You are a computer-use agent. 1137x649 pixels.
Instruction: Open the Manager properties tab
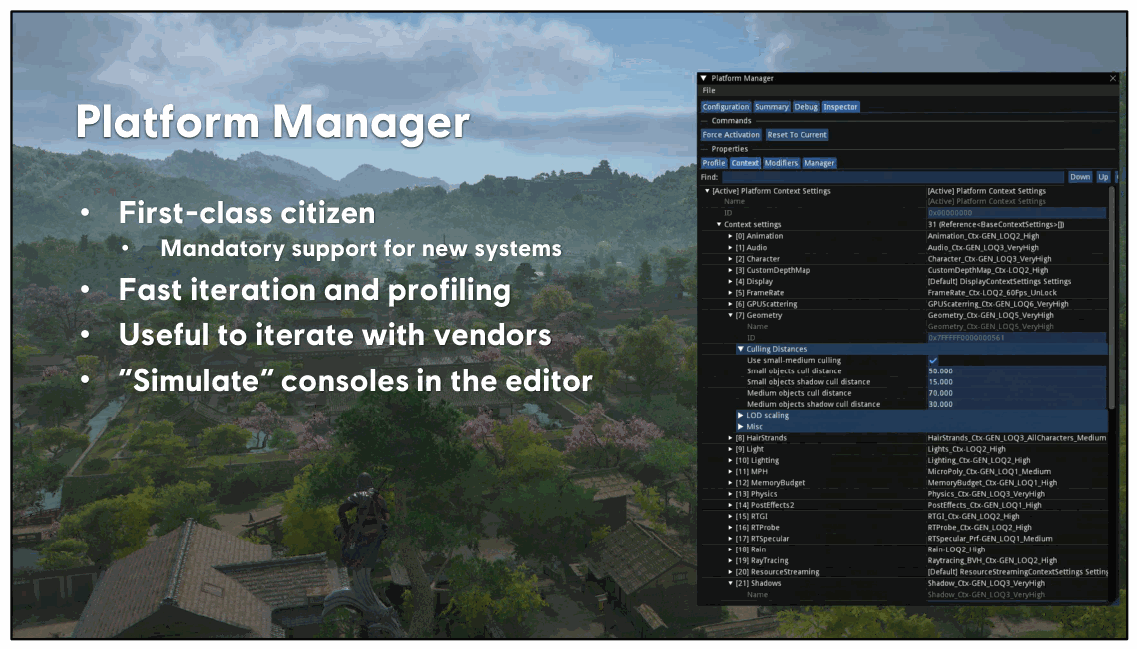pyautogui.click(x=819, y=163)
